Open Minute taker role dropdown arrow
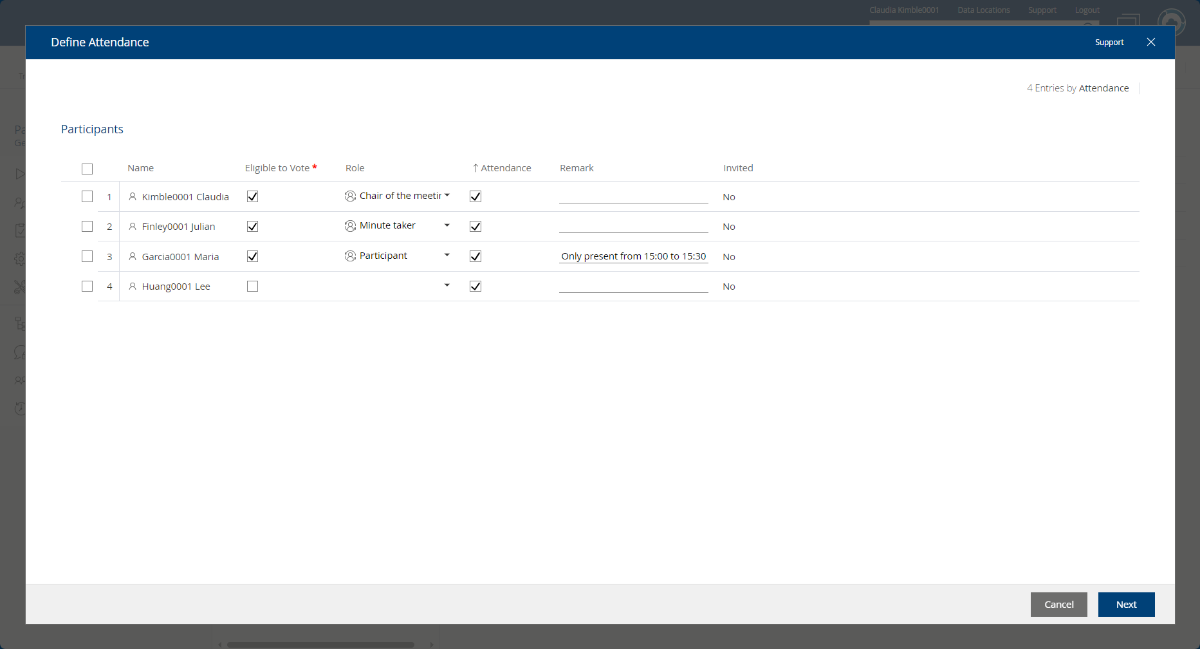This screenshot has height=649, width=1200. (447, 226)
